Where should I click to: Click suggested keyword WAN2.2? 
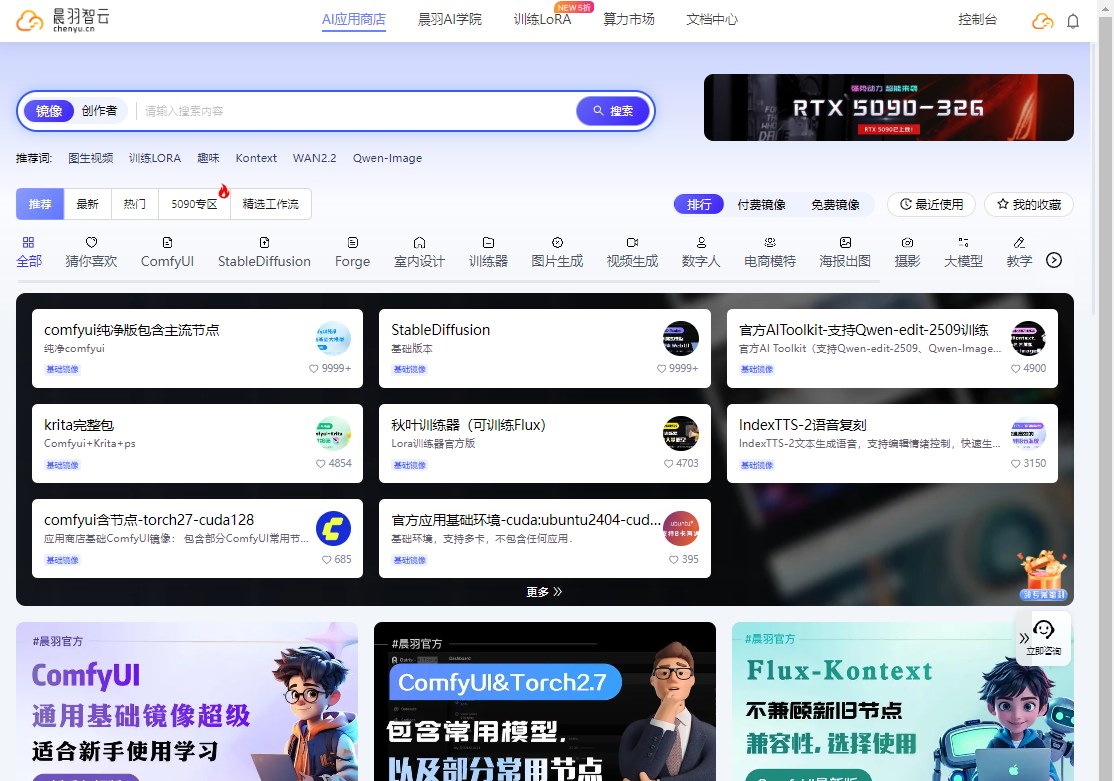pos(315,158)
